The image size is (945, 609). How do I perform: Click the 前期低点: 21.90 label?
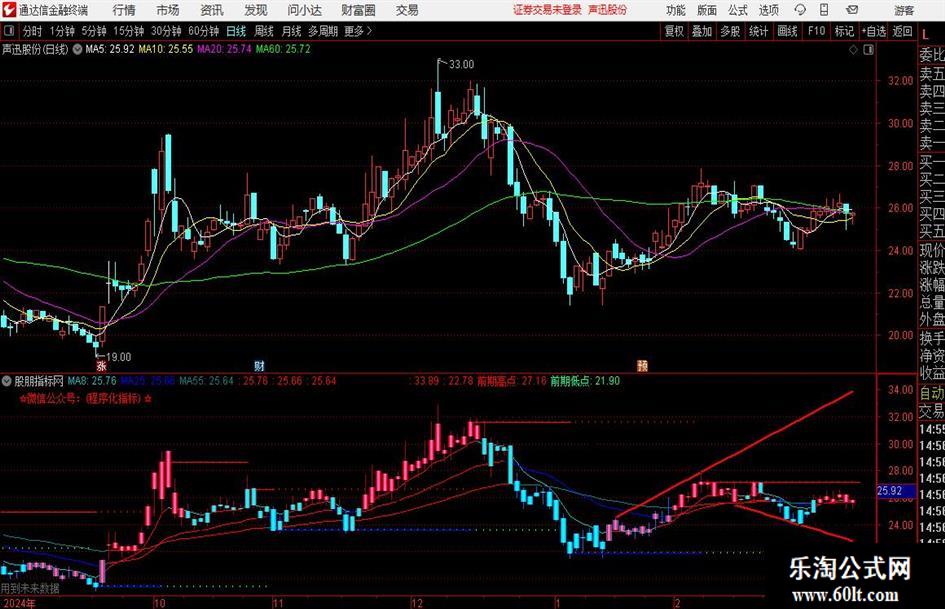tap(585, 381)
